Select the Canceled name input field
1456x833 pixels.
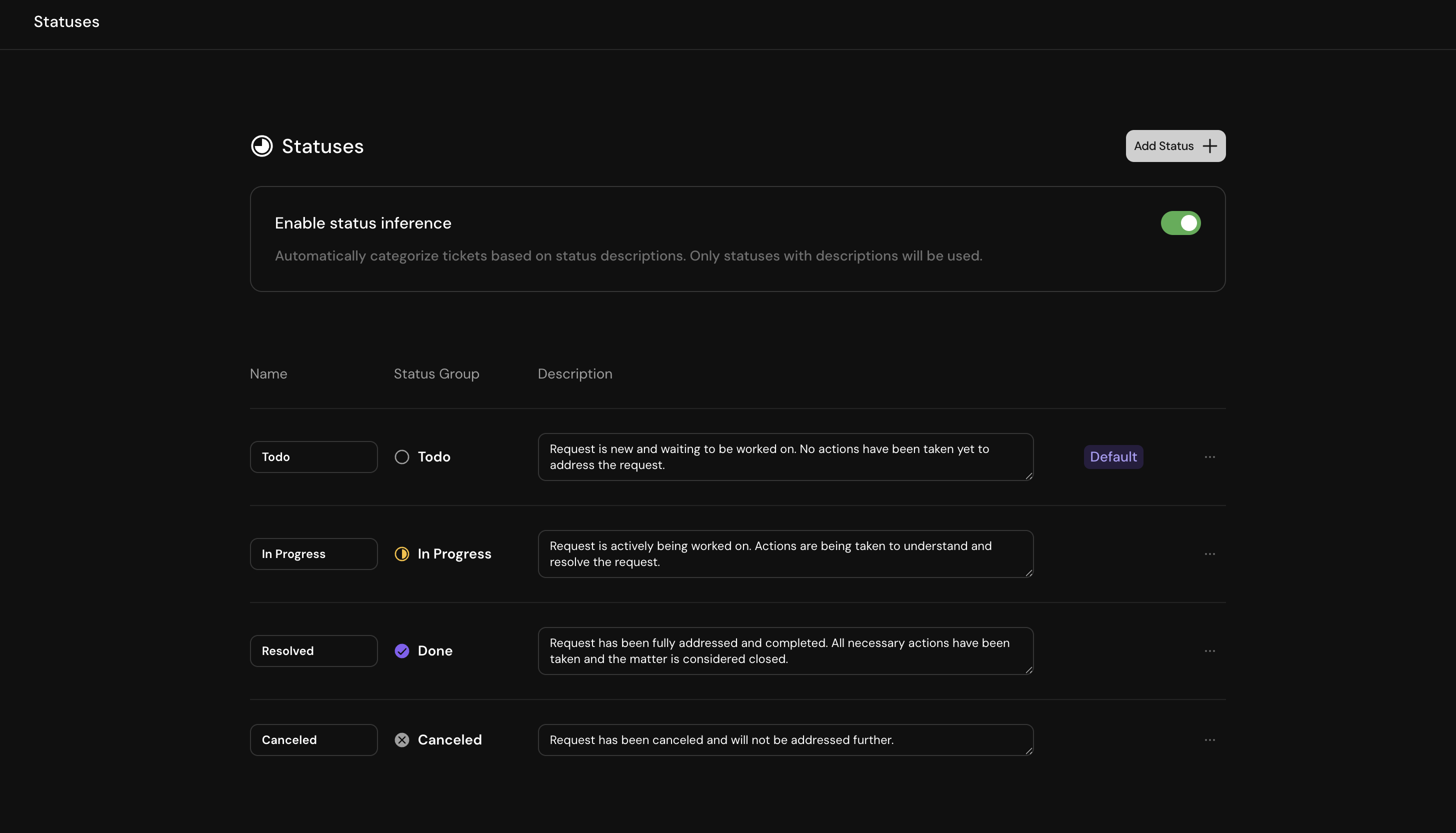coord(313,739)
